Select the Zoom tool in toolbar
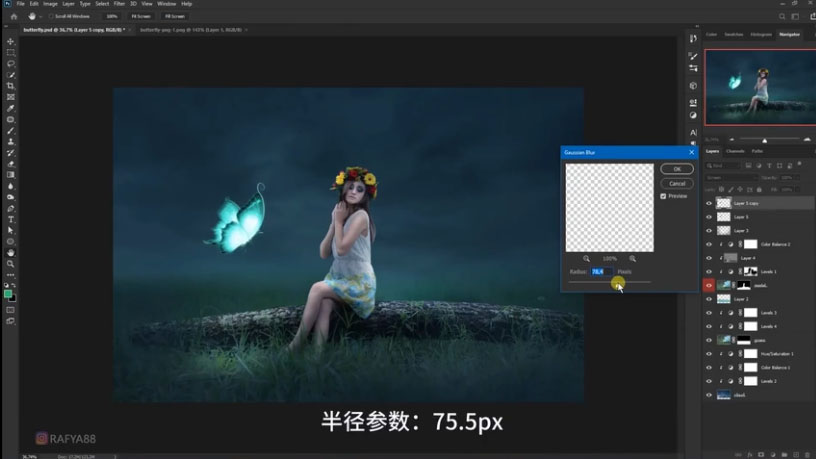This screenshot has height=459, width=816. click(10, 264)
